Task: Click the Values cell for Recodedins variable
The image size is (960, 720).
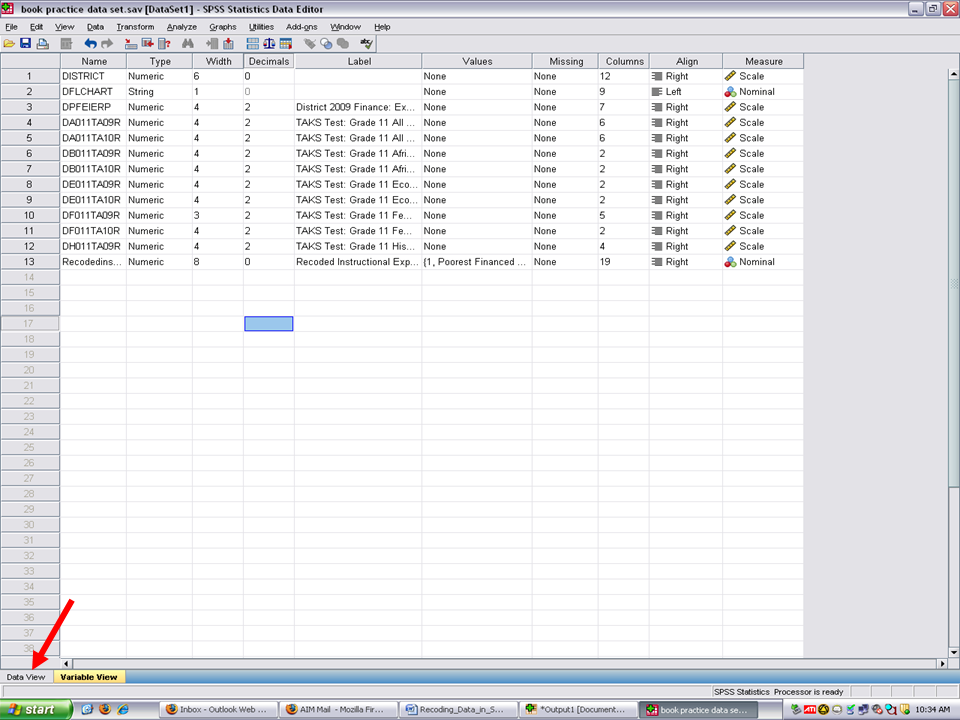Action: 476,262
